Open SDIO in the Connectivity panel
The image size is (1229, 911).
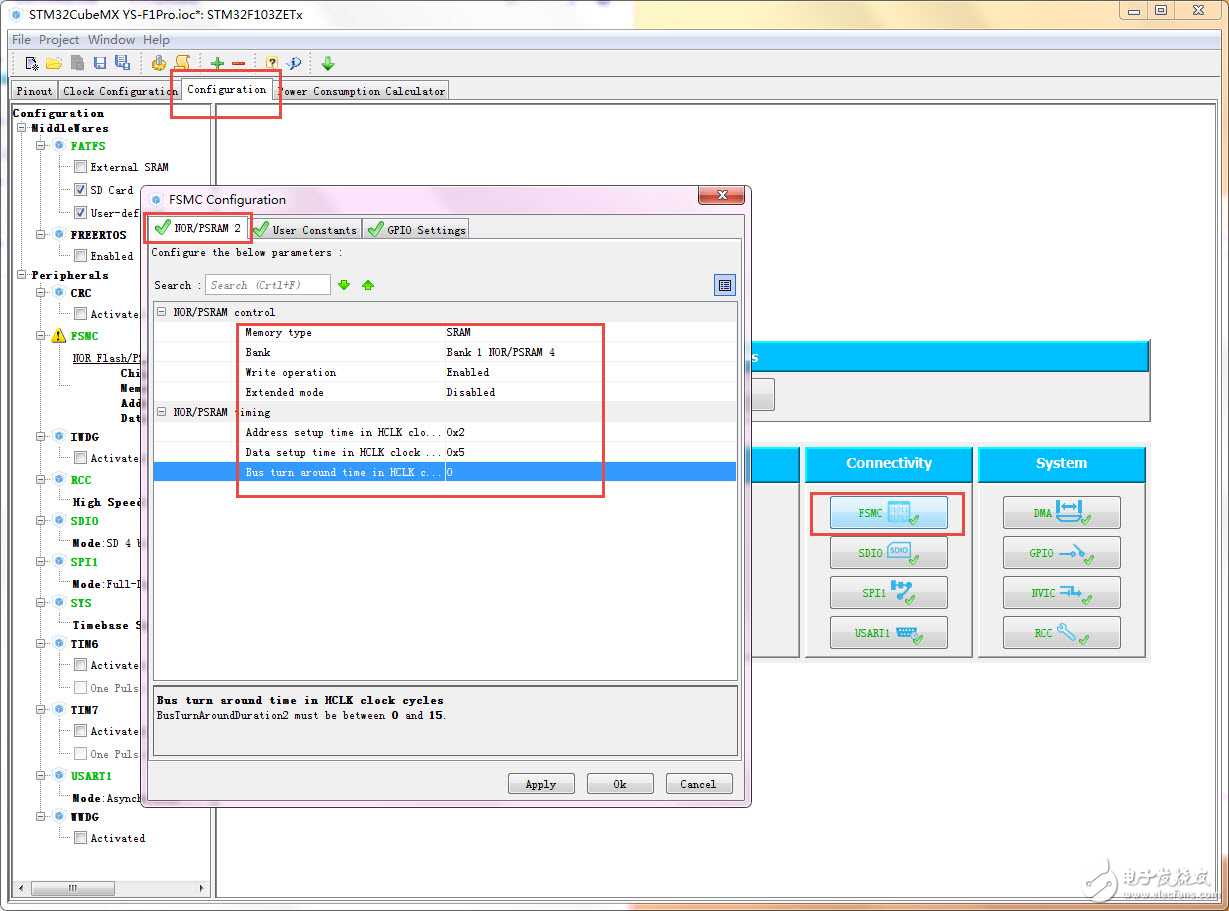888,553
